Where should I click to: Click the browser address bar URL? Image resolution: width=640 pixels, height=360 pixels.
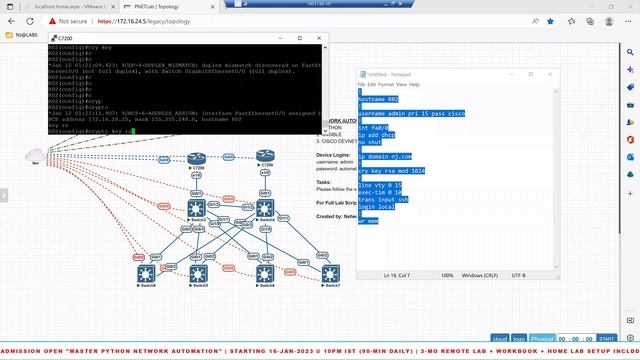(x=144, y=21)
